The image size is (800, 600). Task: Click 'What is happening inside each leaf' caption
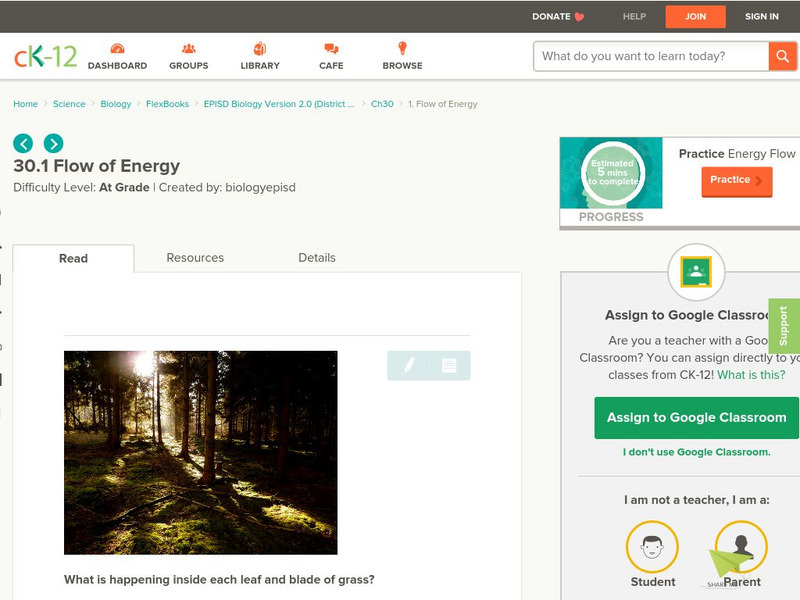pos(219,580)
